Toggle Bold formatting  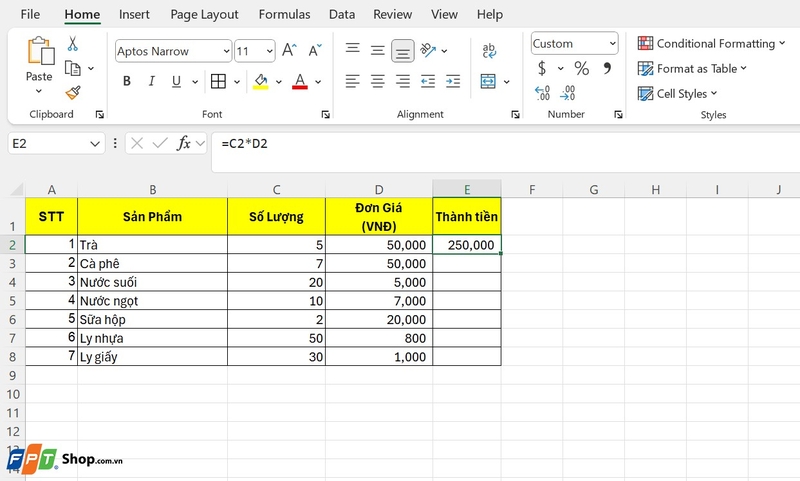coord(127,81)
